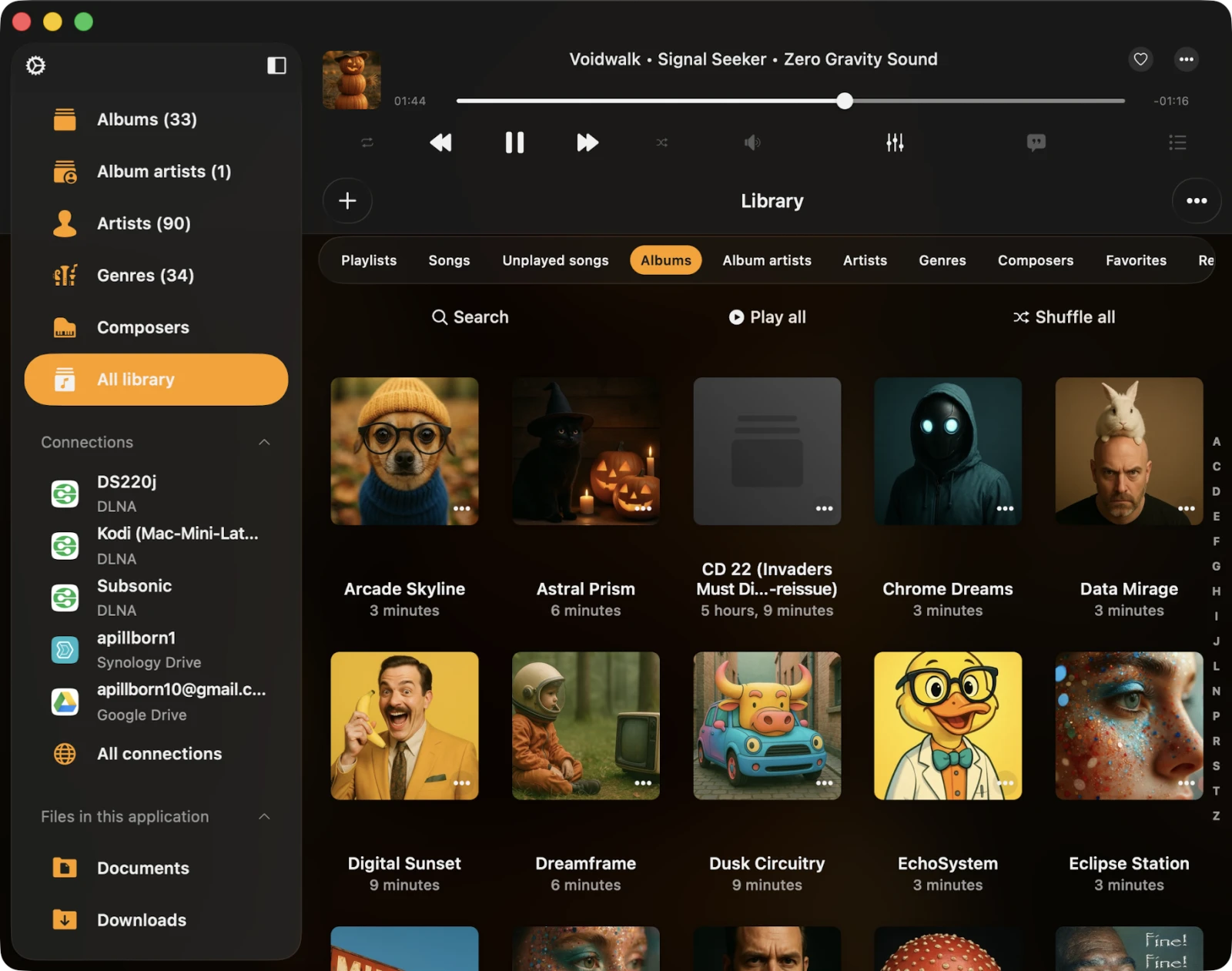This screenshot has width=1232, height=971.
Task: Open options menu on Data Mirage cover
Action: pyautogui.click(x=1187, y=508)
